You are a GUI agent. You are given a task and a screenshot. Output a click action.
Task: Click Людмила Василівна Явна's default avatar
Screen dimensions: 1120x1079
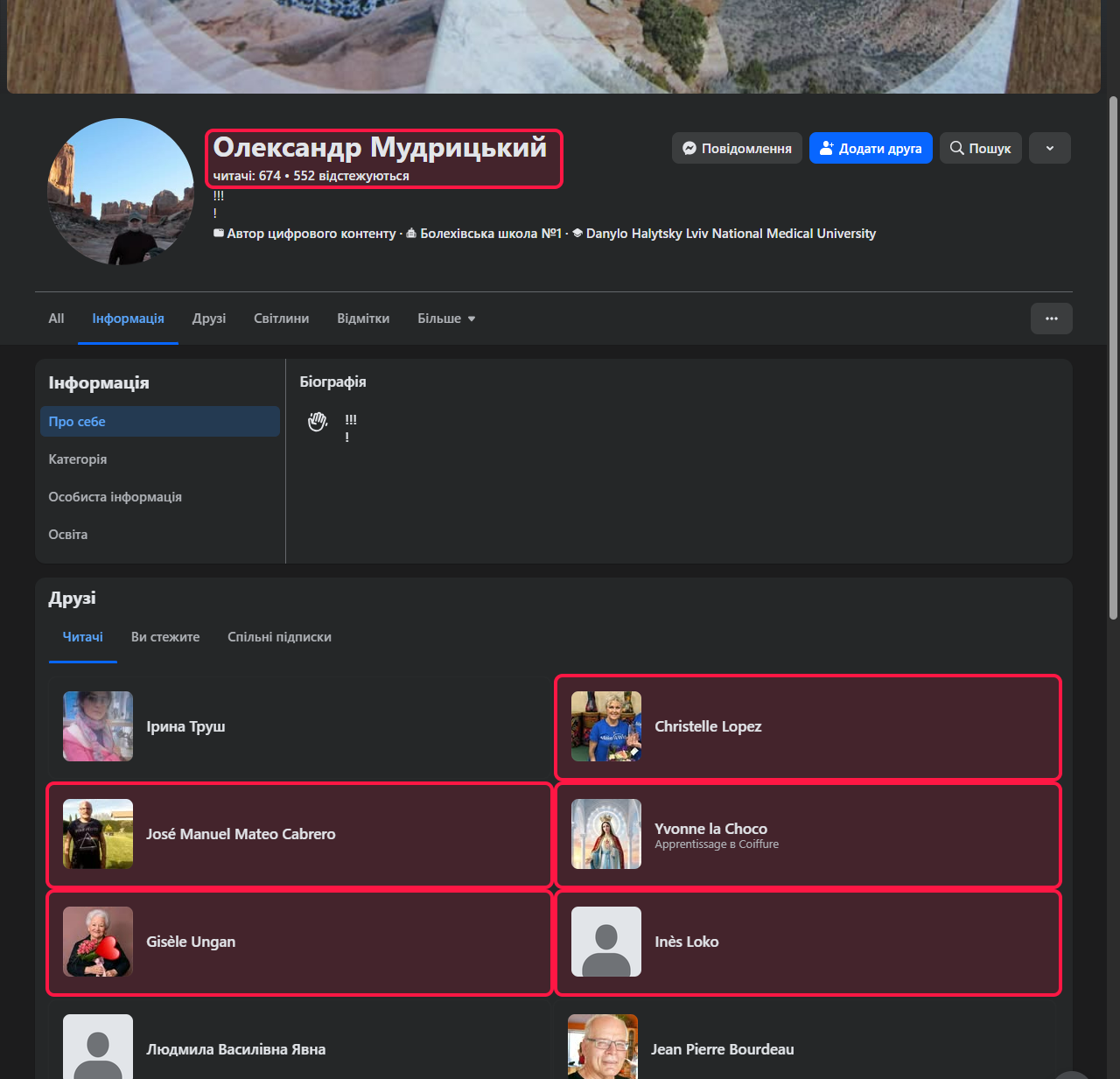click(x=98, y=1047)
